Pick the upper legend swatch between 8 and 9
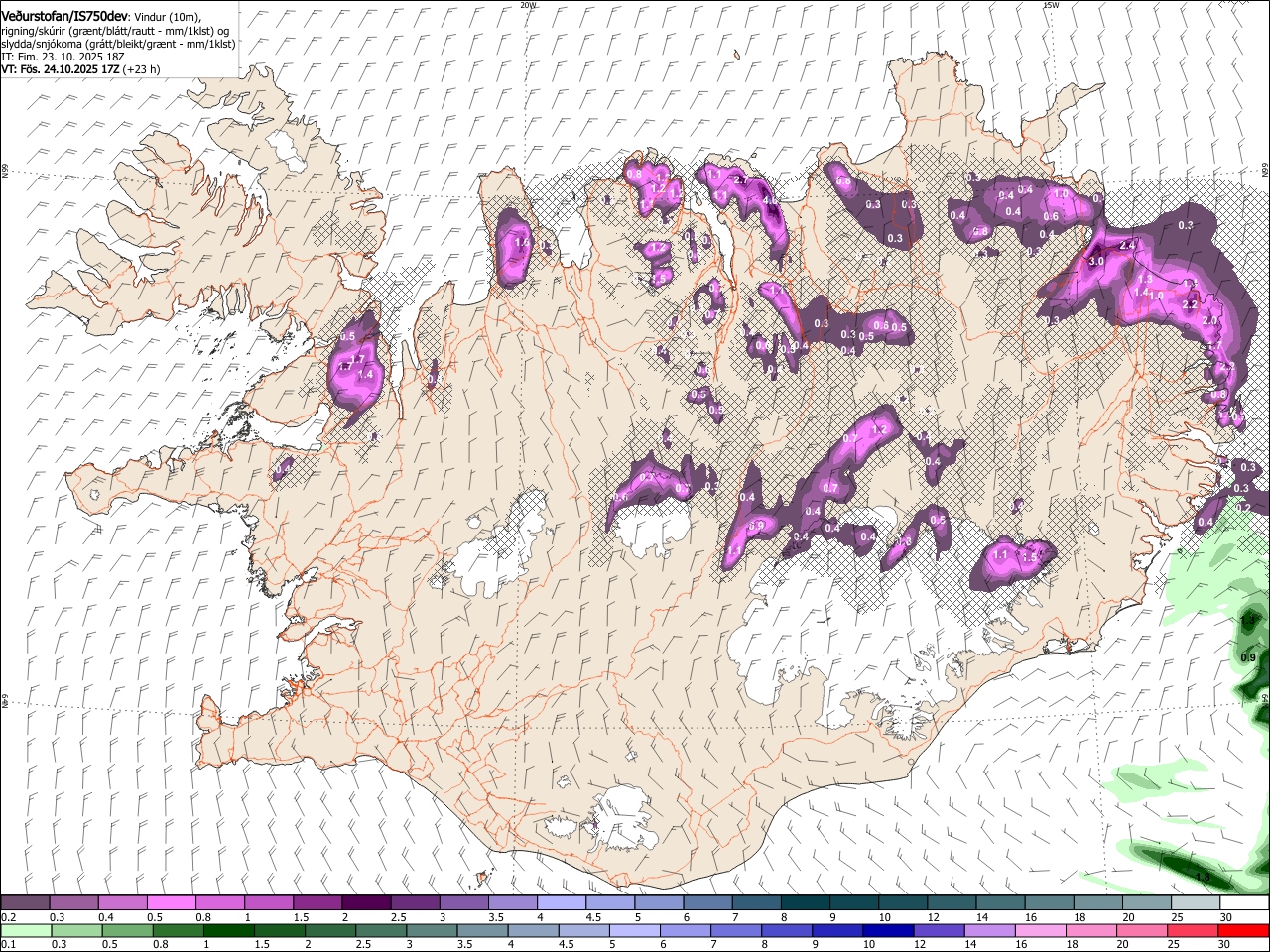Screen dimensions: 1270x952 [806, 903]
